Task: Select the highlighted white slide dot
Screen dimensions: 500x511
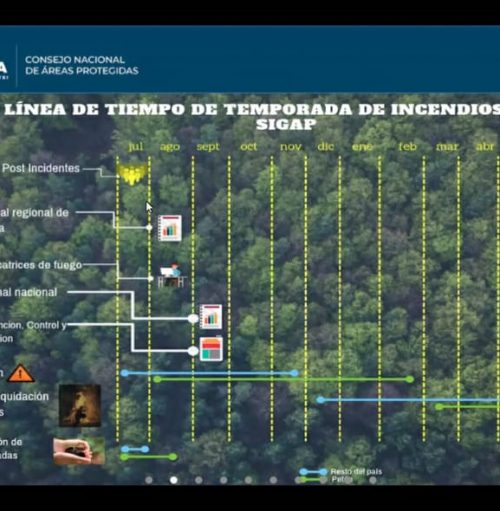Action: (x=174, y=480)
